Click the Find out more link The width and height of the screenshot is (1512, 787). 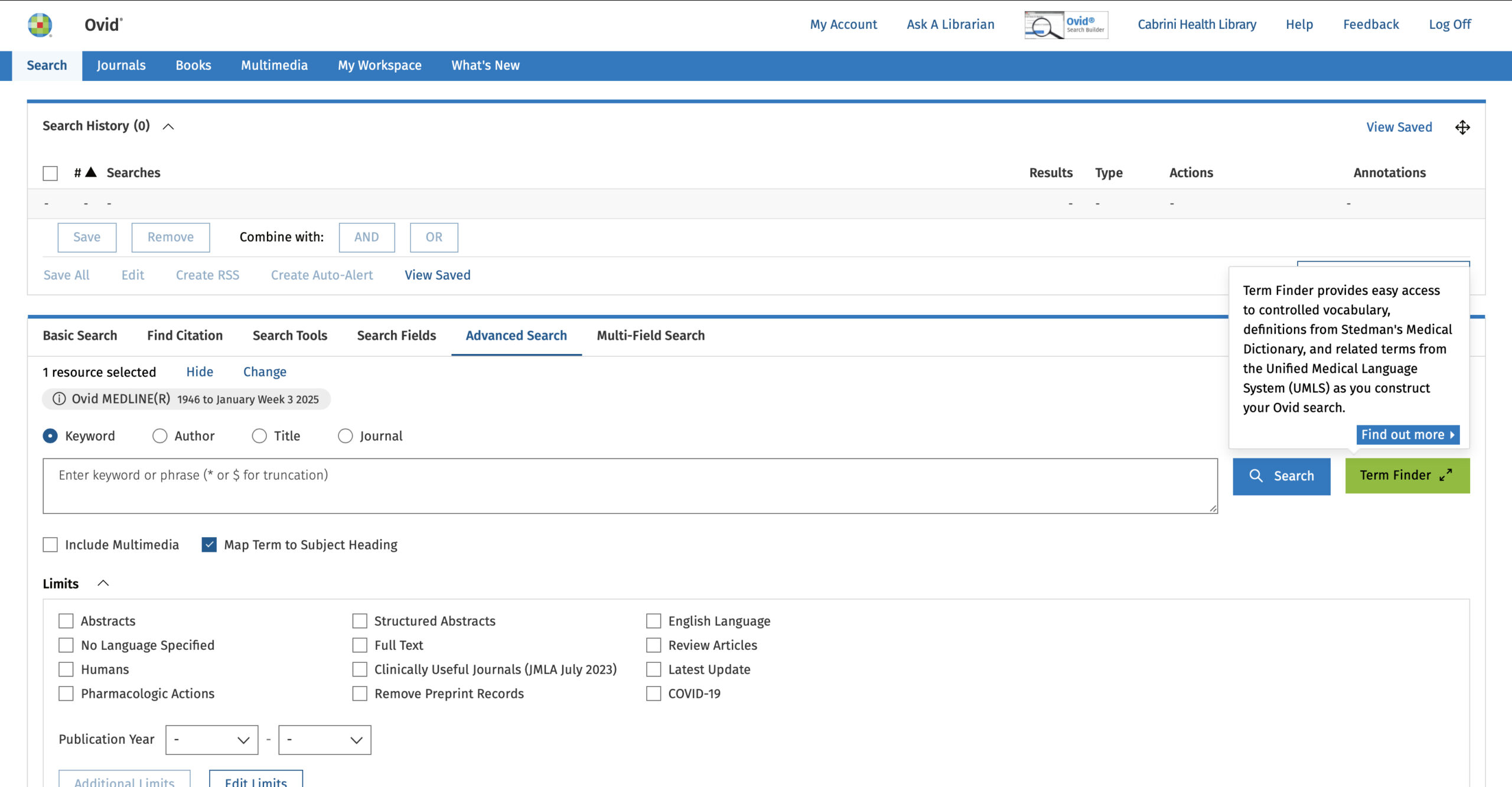pos(1407,435)
